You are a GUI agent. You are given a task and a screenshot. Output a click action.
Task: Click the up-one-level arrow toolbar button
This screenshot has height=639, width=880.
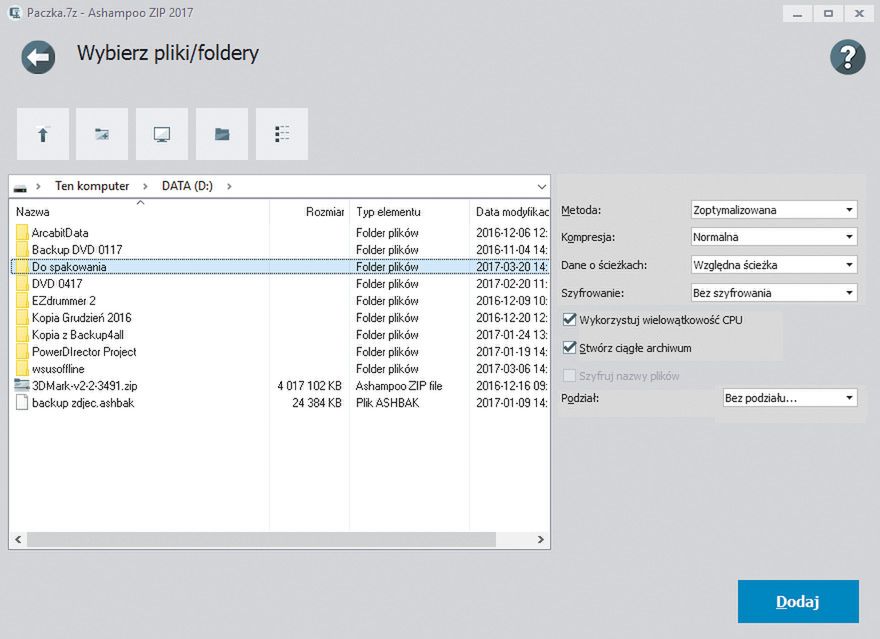(43, 134)
